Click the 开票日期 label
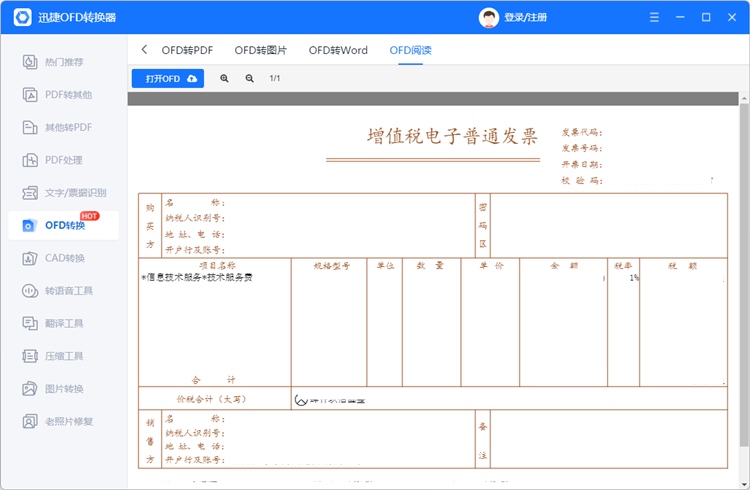The image size is (750, 490). (582, 165)
